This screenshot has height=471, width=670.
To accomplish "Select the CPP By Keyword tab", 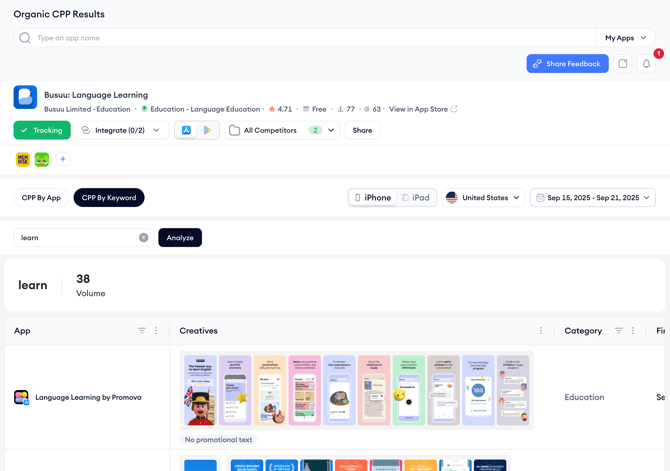I will pos(108,198).
